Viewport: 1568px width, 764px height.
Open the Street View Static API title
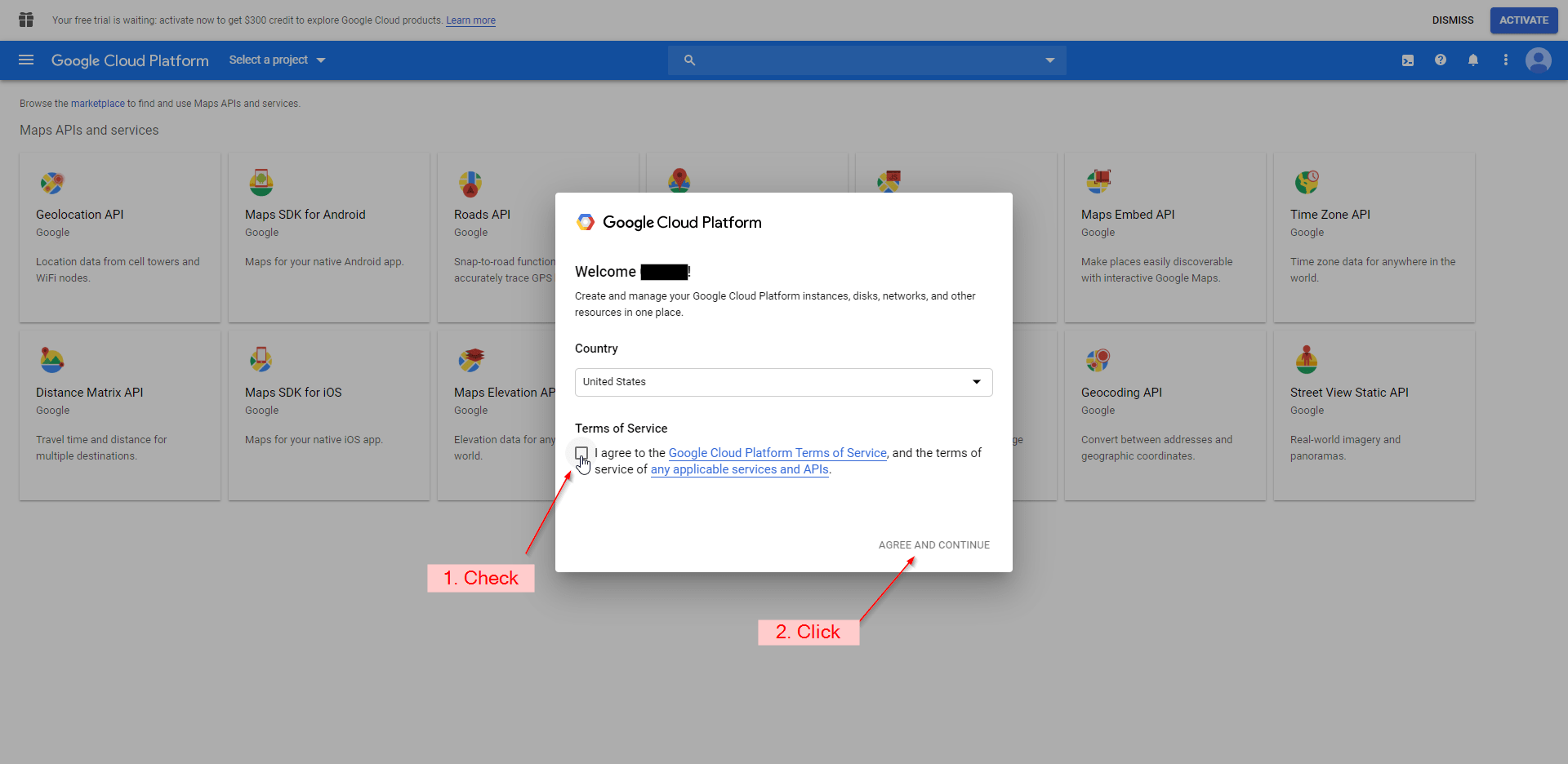click(1349, 393)
